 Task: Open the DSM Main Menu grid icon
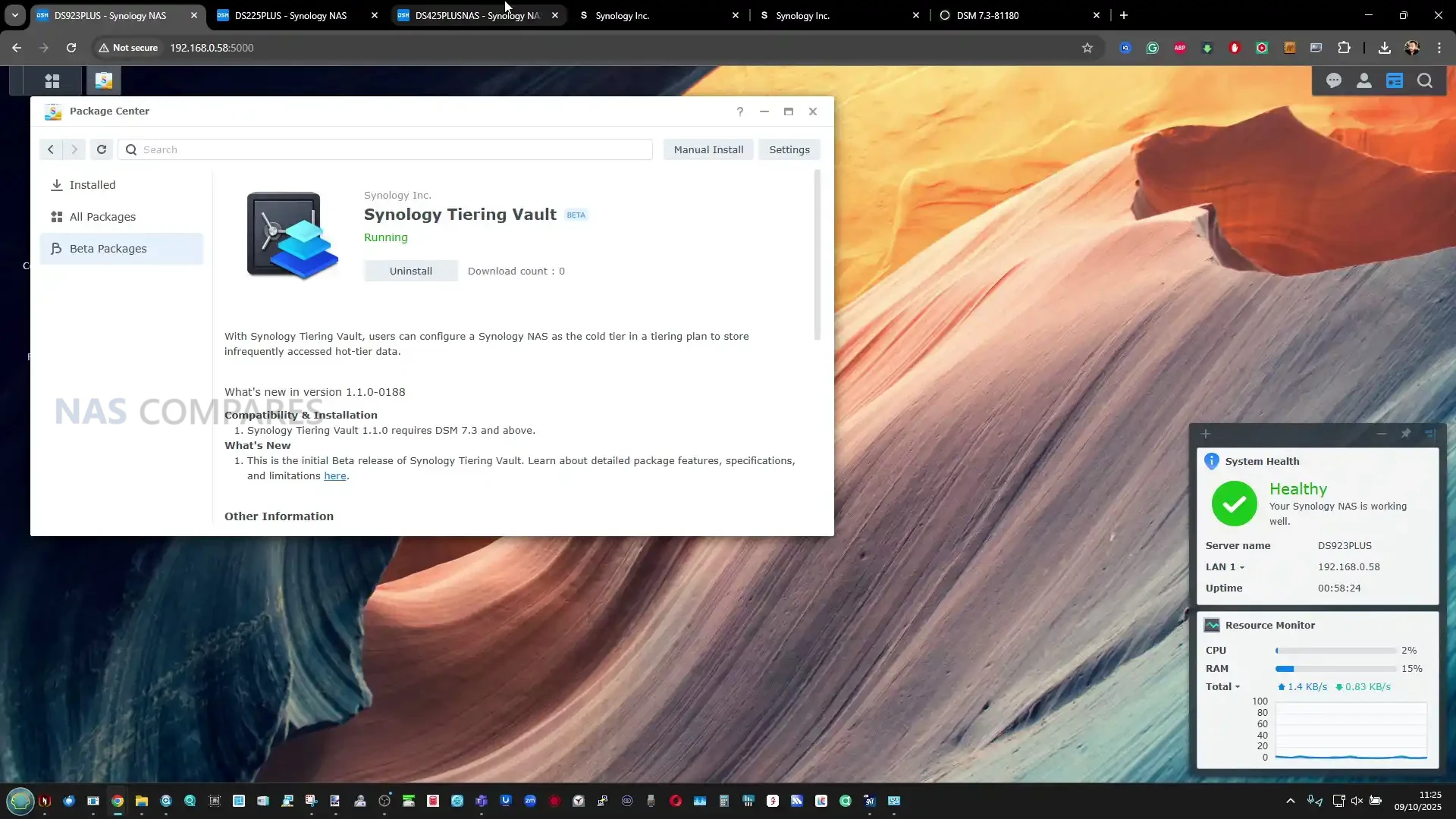pos(52,80)
